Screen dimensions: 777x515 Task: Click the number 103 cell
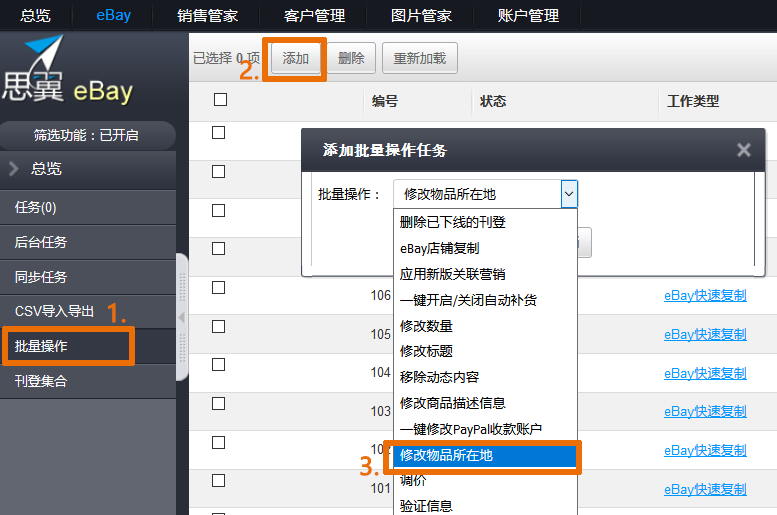[381, 411]
